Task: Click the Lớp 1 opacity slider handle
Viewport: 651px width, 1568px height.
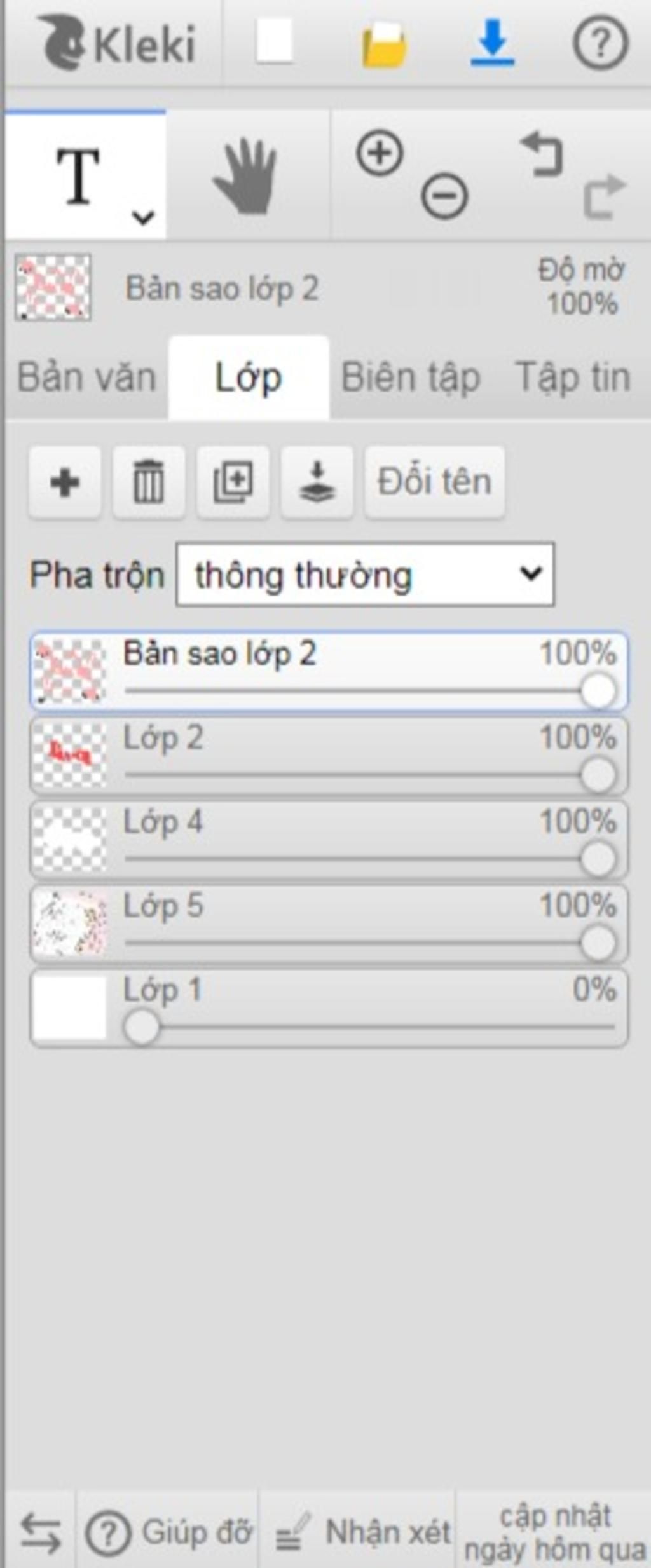Action: point(141,1026)
